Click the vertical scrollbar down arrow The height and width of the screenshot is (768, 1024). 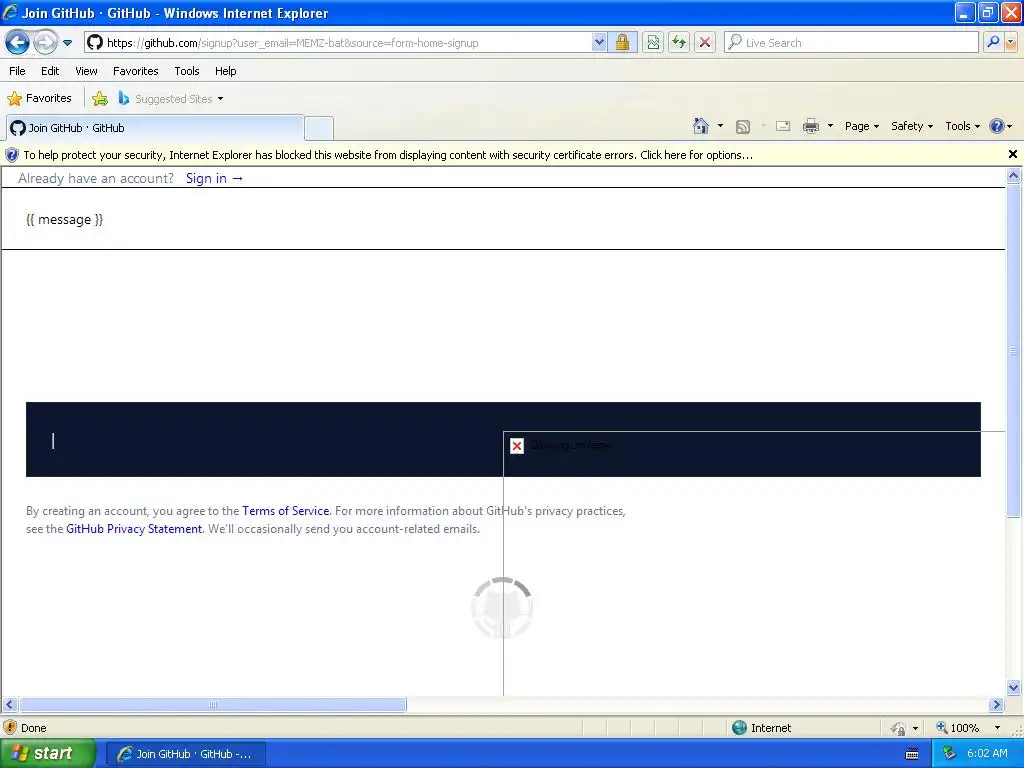[1014, 687]
